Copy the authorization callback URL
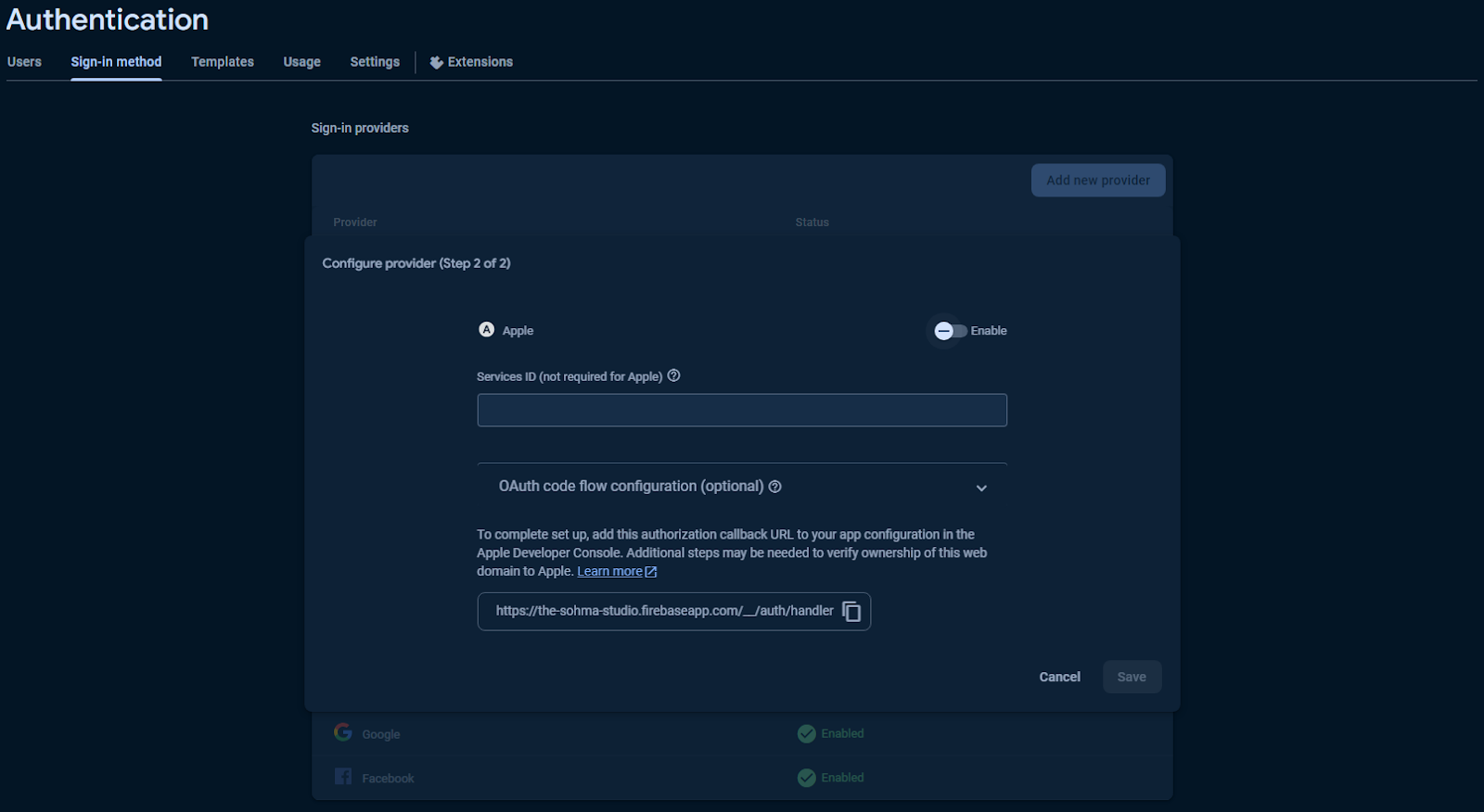The height and width of the screenshot is (812, 1484). coord(851,612)
